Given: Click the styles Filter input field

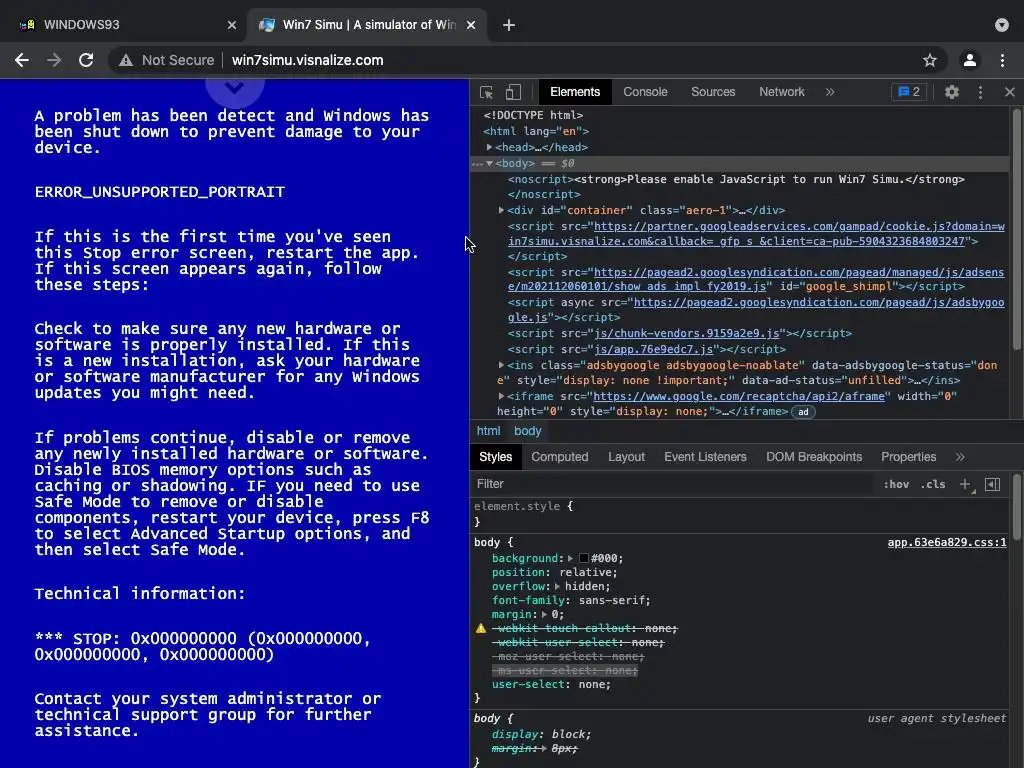Looking at the screenshot, I should click(x=673, y=484).
